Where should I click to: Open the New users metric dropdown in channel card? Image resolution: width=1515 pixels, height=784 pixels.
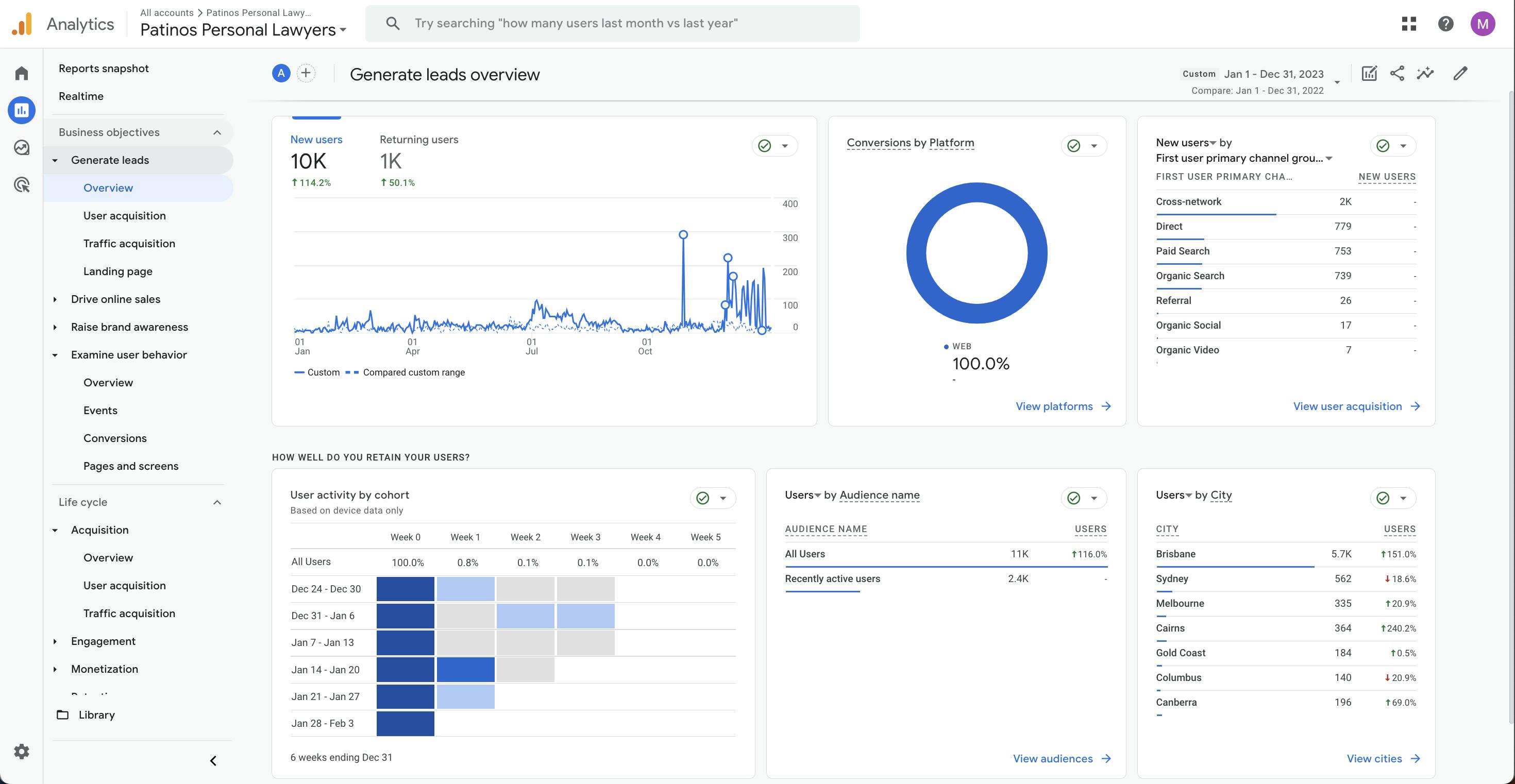click(1186, 143)
